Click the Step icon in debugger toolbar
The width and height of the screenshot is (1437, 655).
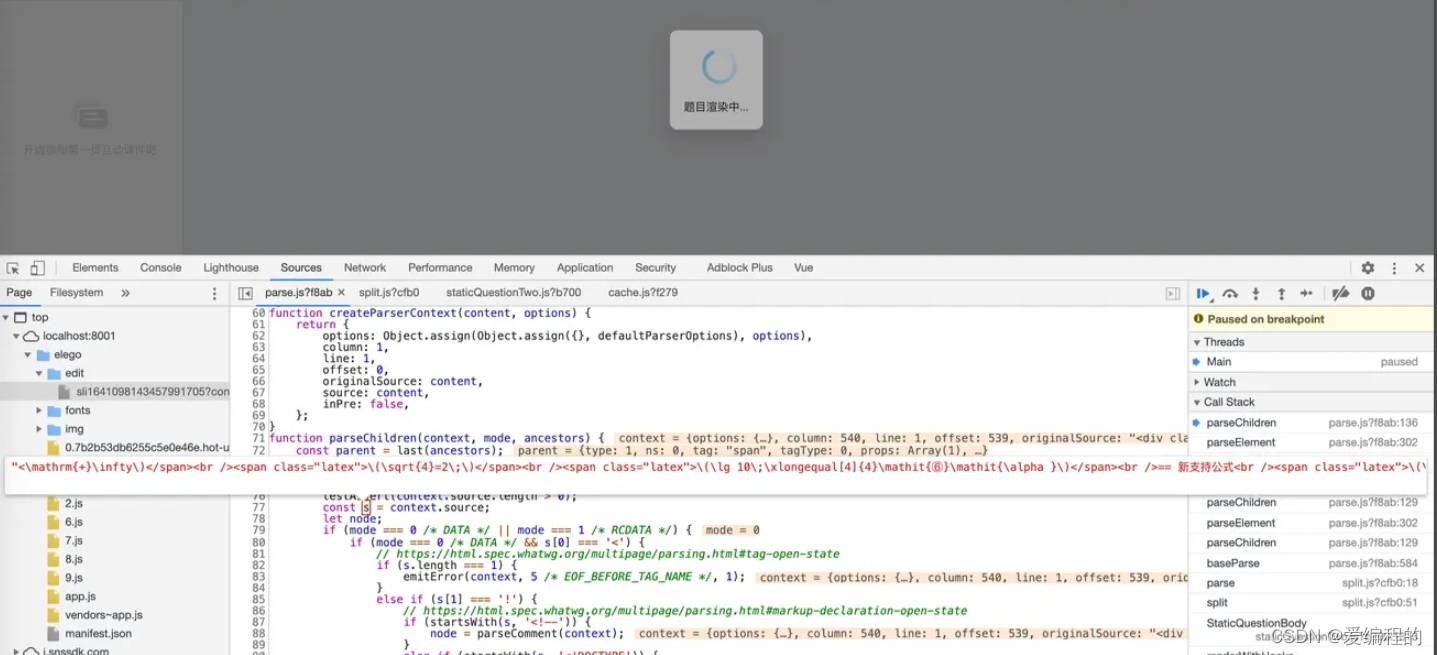pos(1306,293)
